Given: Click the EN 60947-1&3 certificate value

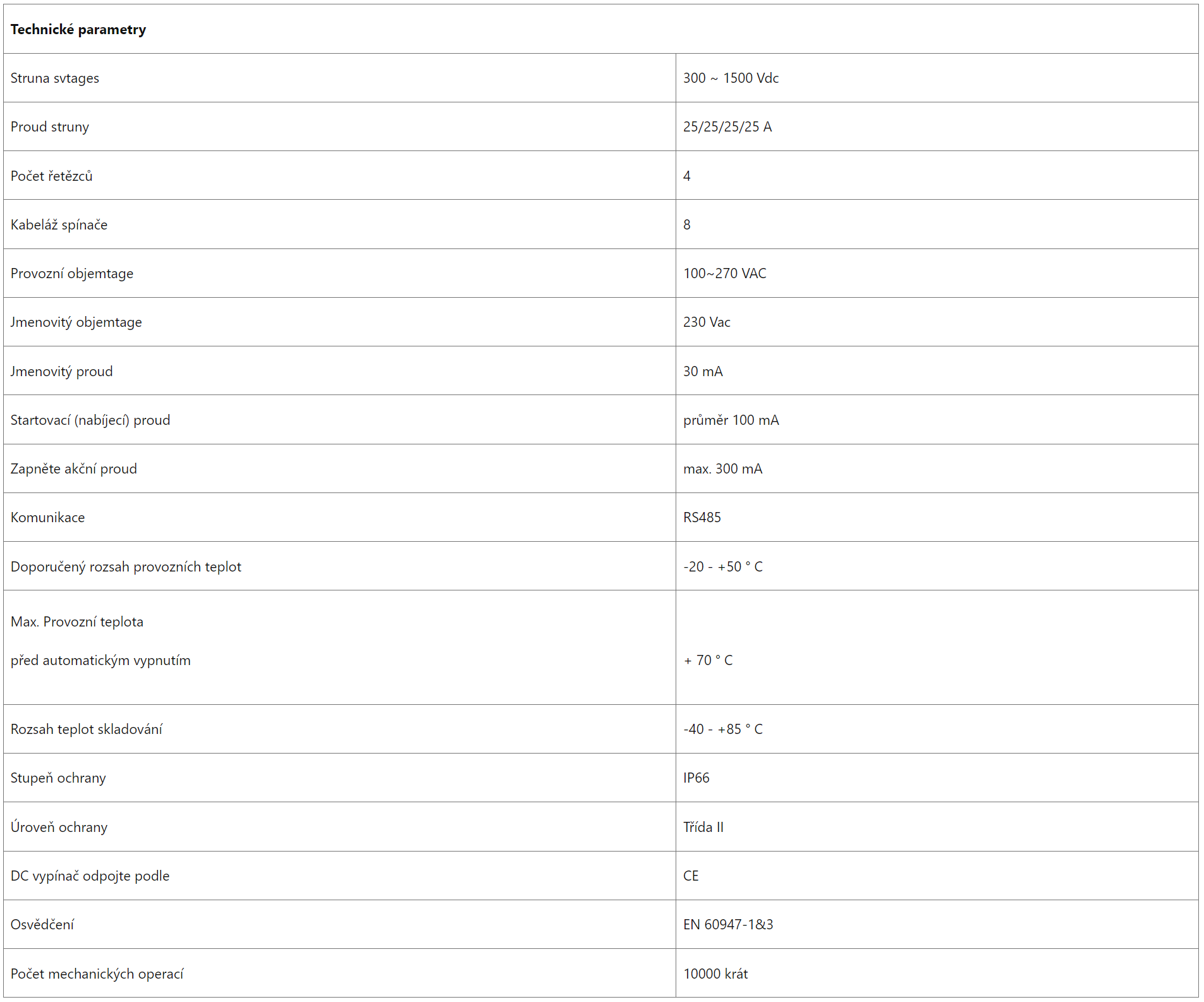Looking at the screenshot, I should tap(728, 924).
